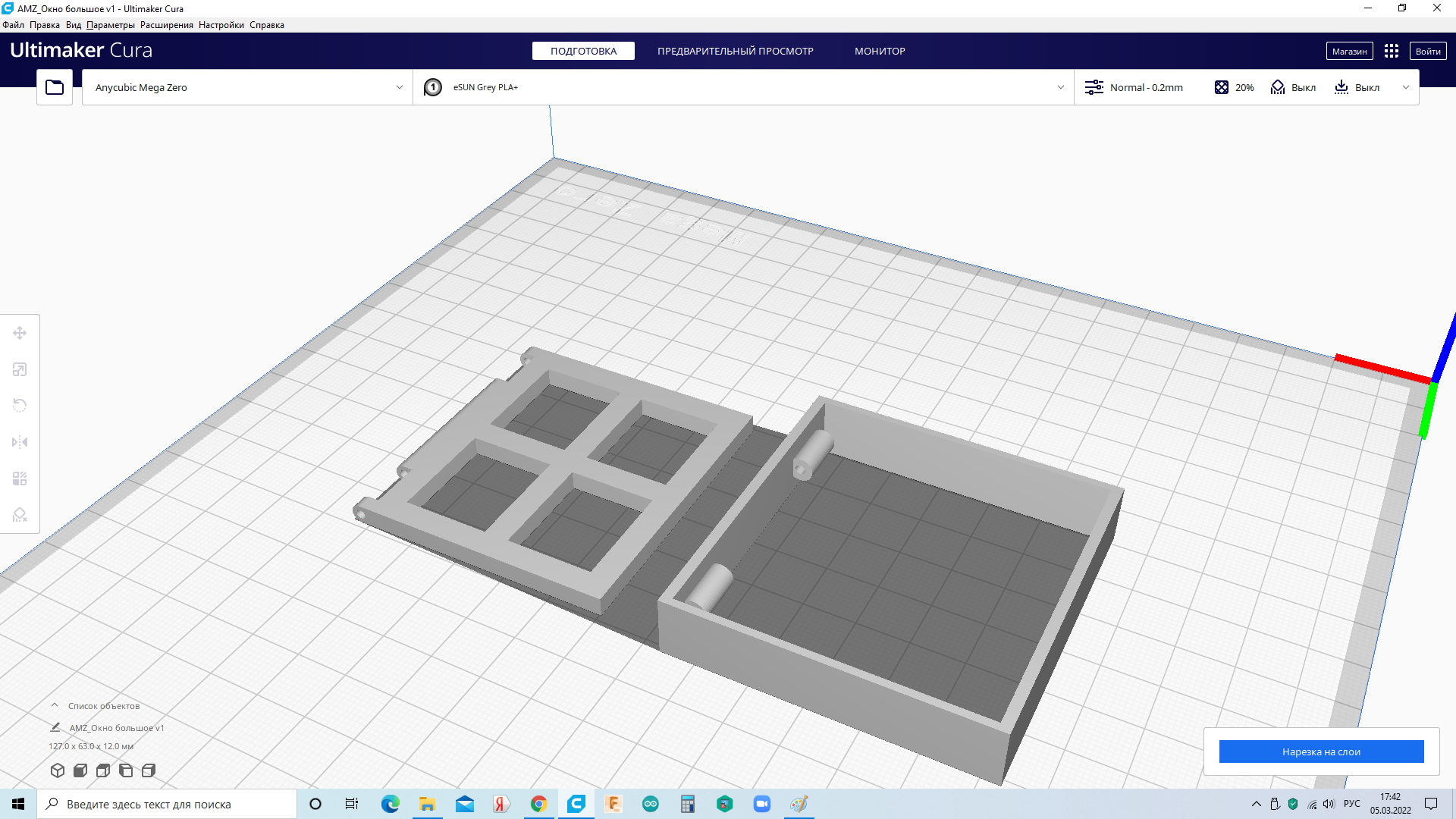Toggle the support setting showing Выкл
The image size is (1456, 819).
tap(1294, 87)
